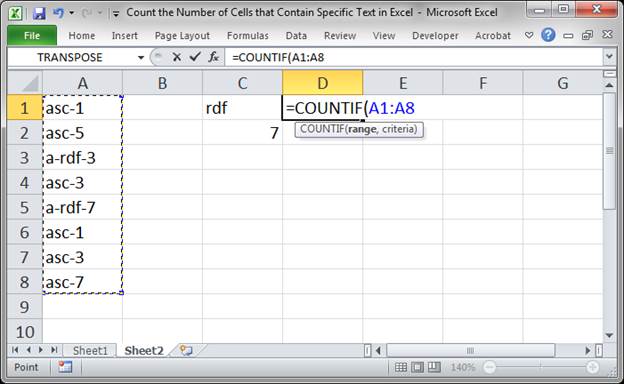Click the 140% zoom level
The height and width of the screenshot is (384, 624).
(x=462, y=367)
